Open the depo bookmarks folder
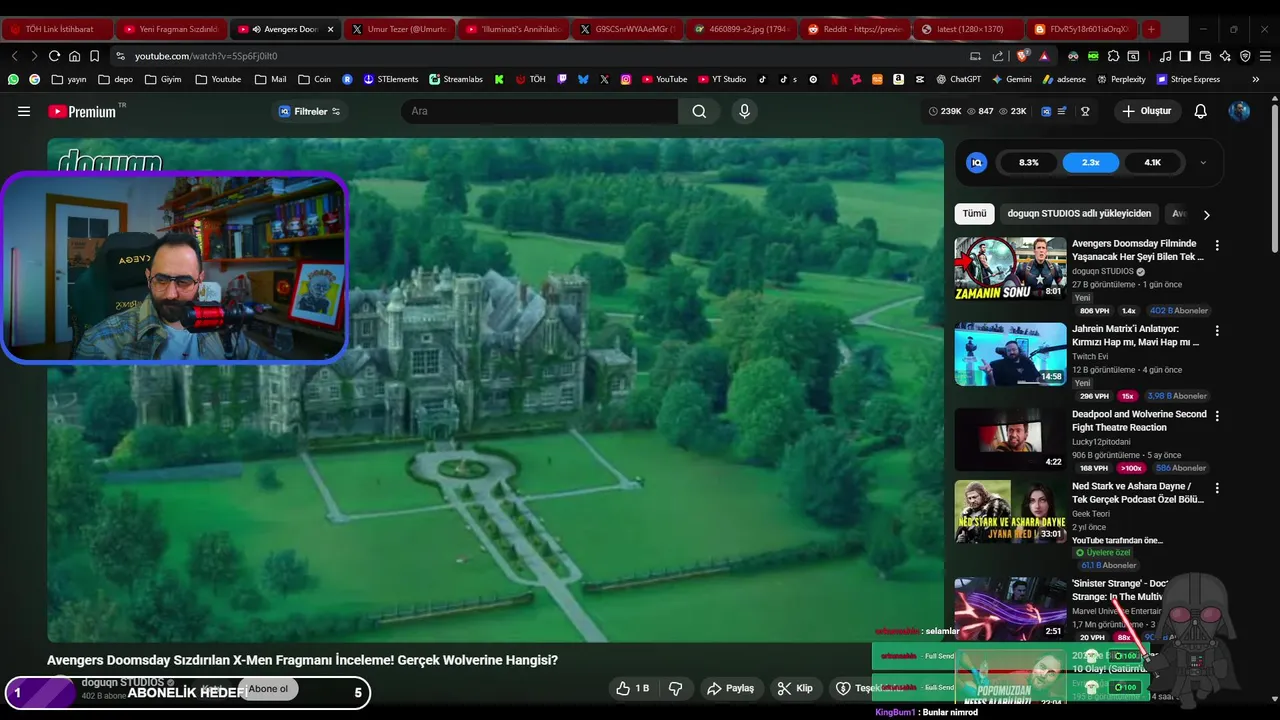This screenshot has width=1280, height=720. (115, 79)
